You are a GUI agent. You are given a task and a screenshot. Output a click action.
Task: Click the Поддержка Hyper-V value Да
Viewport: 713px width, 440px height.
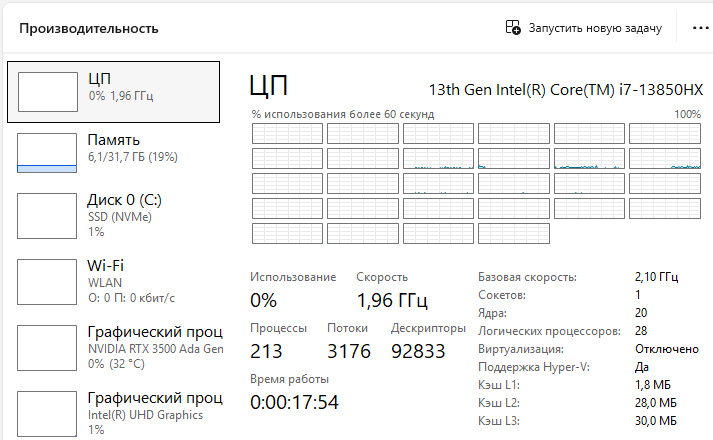point(642,367)
